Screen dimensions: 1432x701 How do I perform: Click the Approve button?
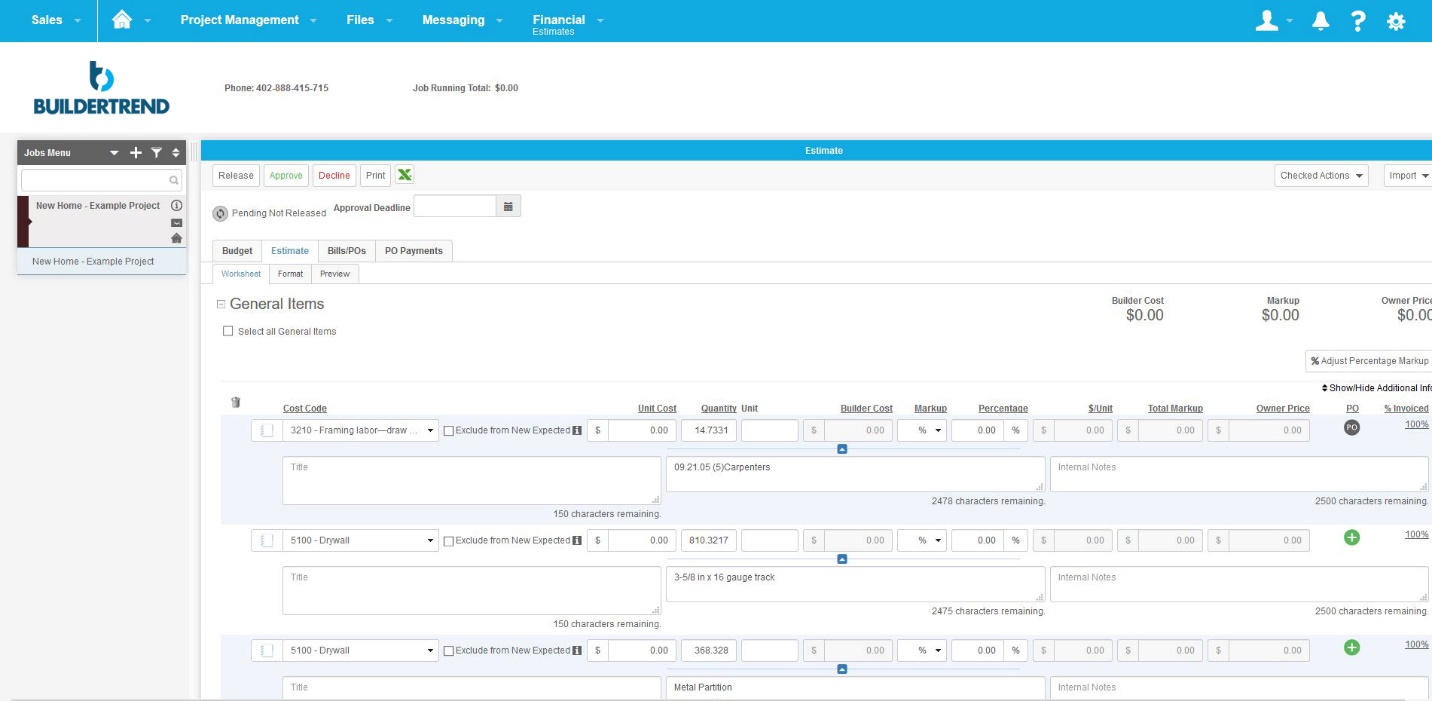tap(286, 175)
